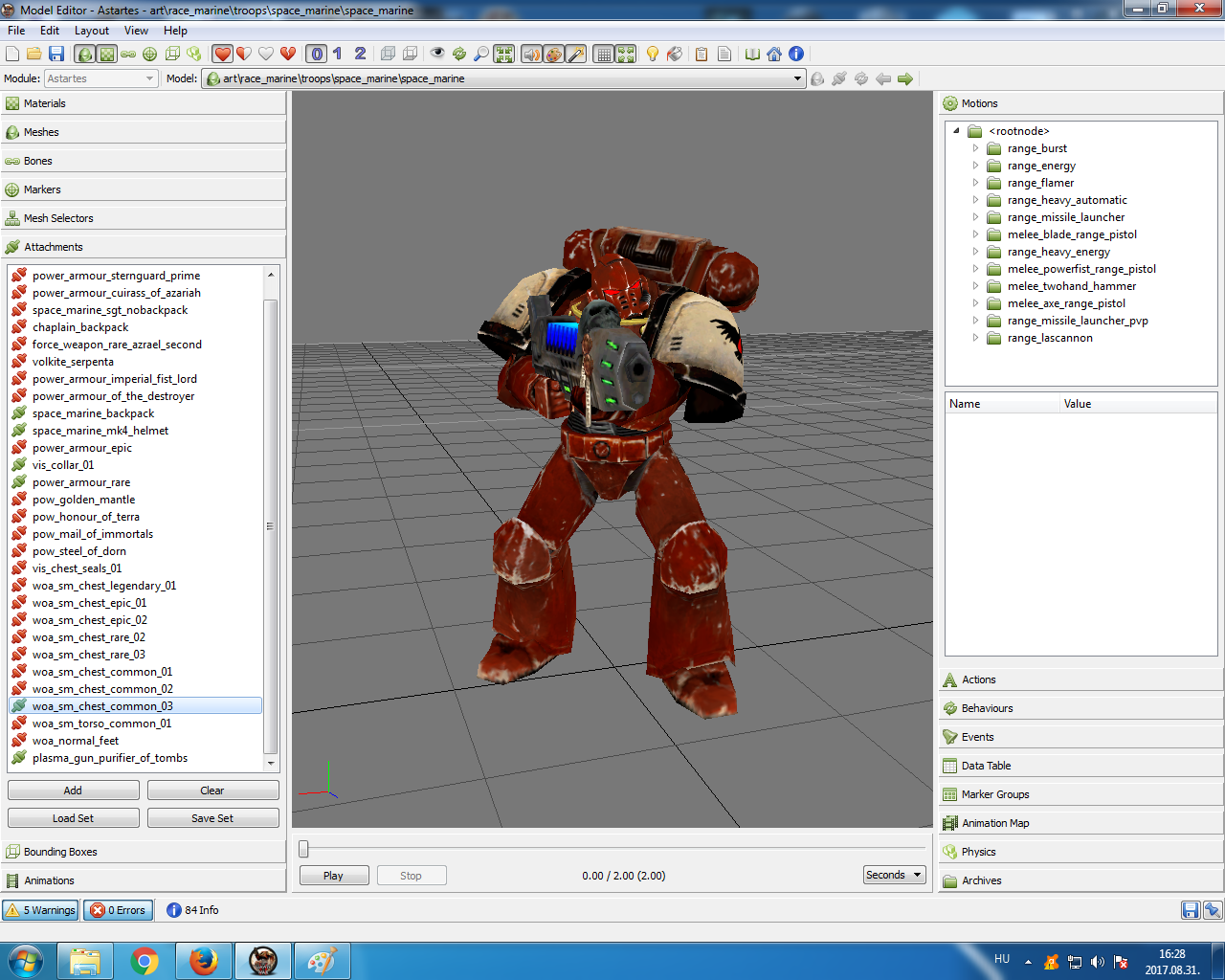Click the blue info circle toolbar icon
Screen dimensions: 1225x980
pos(796,55)
